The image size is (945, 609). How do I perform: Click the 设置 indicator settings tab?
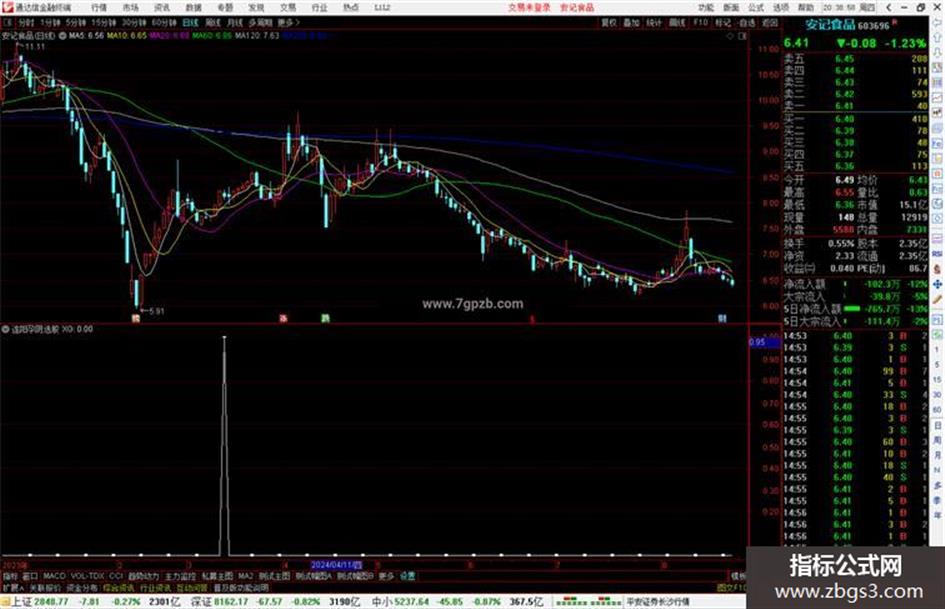(407, 577)
